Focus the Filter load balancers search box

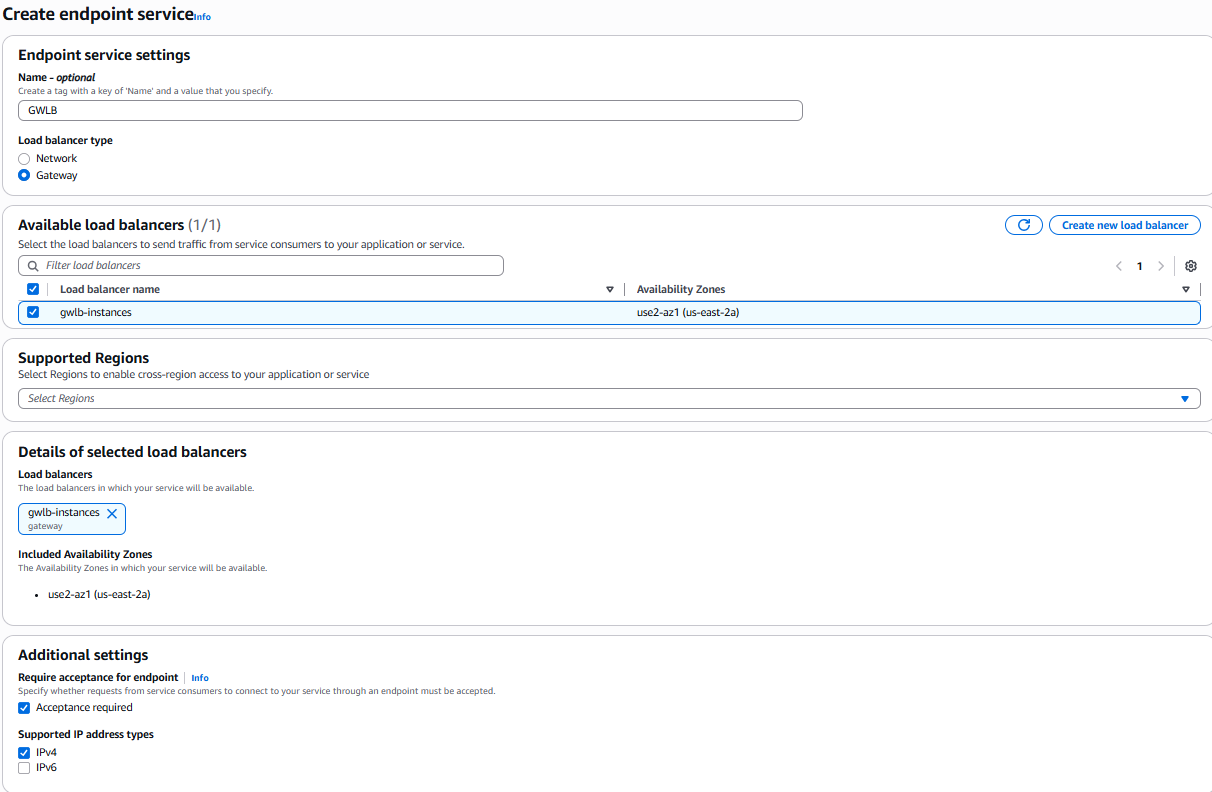coord(270,266)
